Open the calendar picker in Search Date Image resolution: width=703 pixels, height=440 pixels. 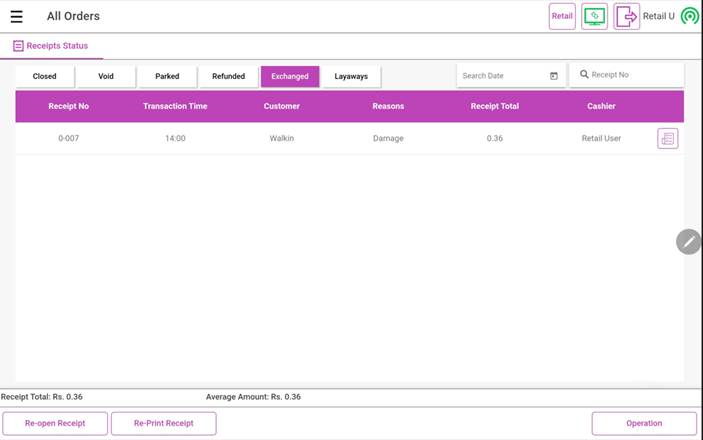[x=554, y=76]
